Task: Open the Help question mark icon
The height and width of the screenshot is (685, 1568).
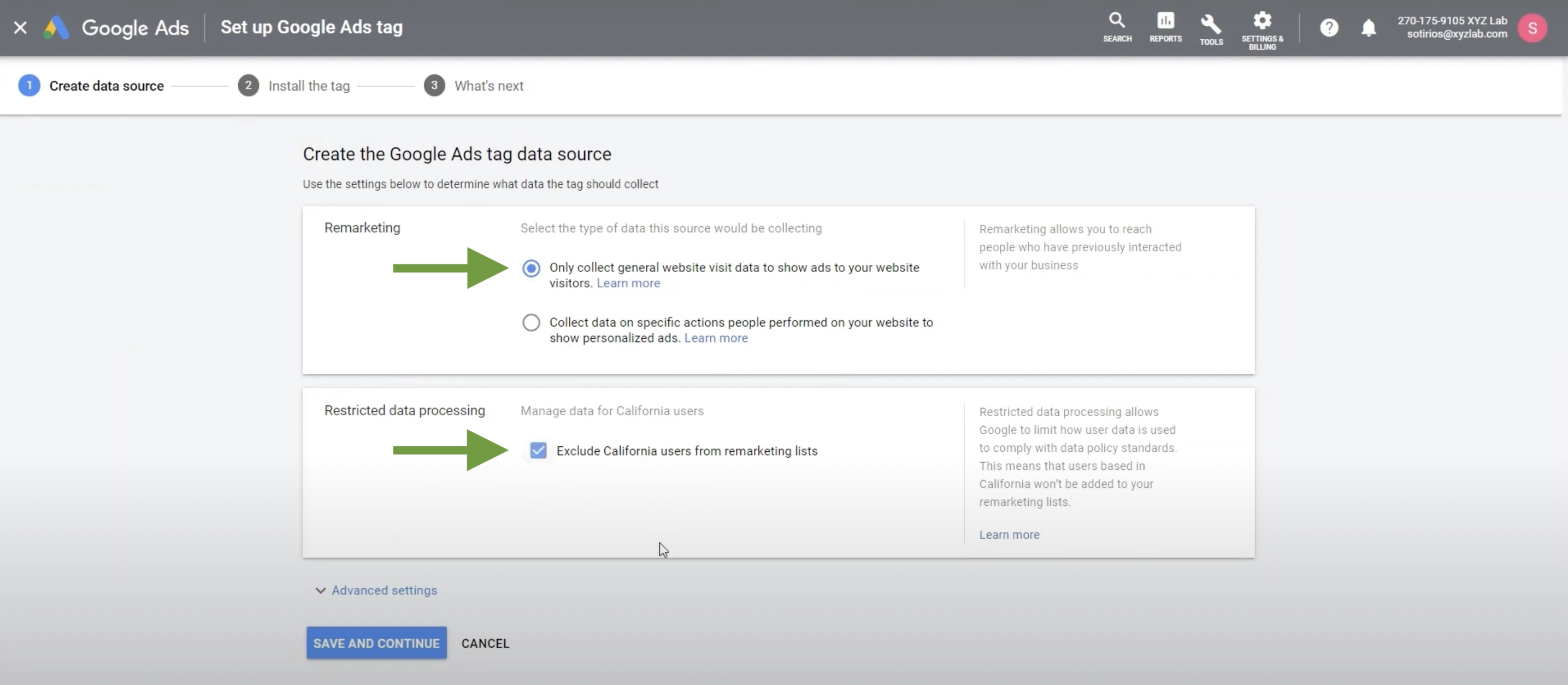Action: click(x=1329, y=27)
